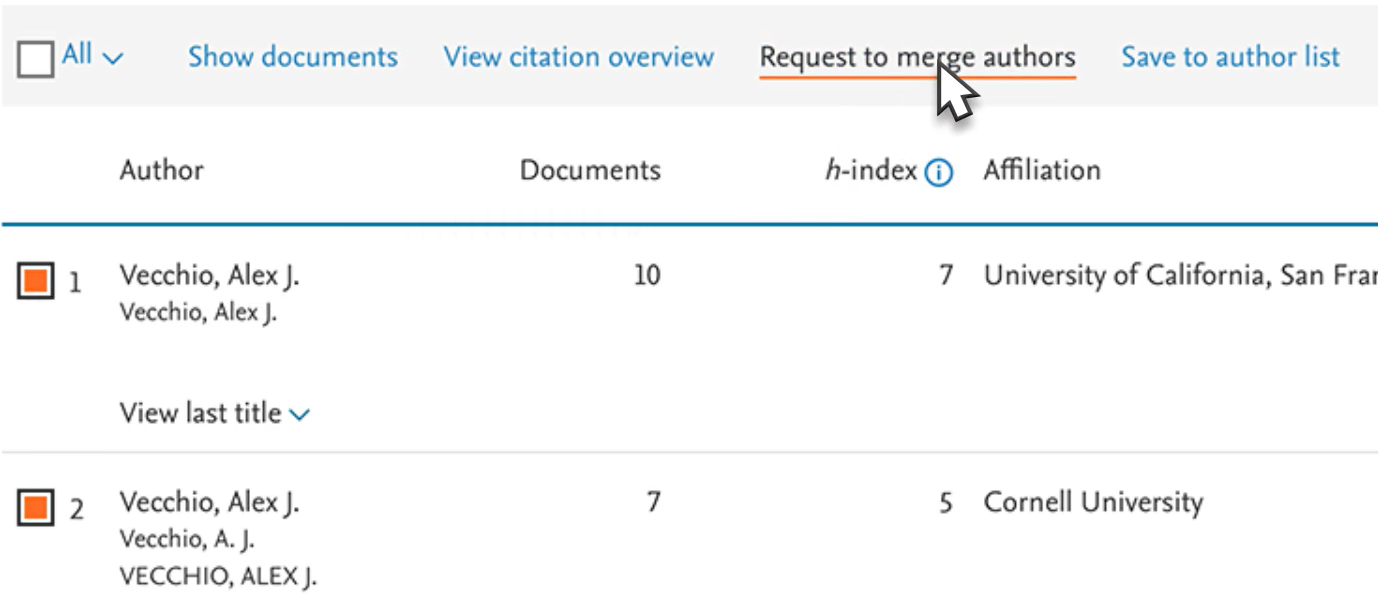1378x607 pixels.
Task: Click Documents count 7 for Cornell author
Action: click(652, 501)
